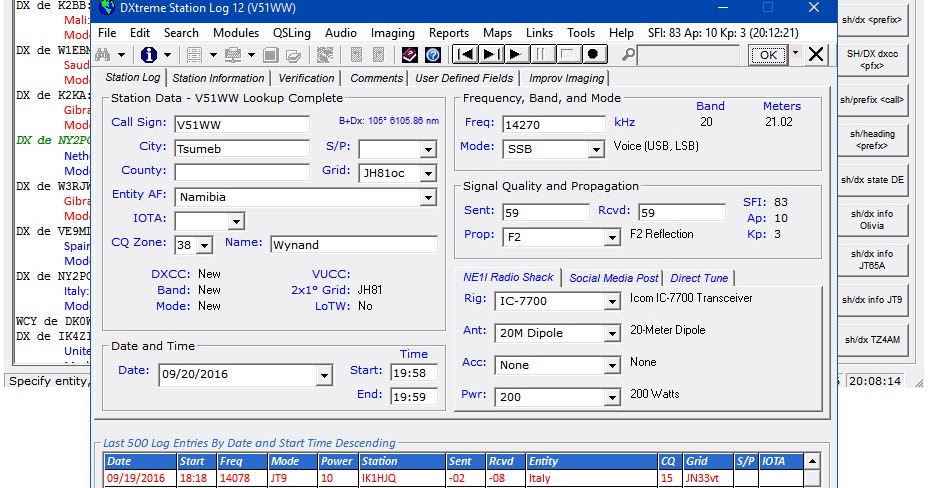The image size is (928, 488).
Task: Open the Reports menu
Action: 449,33
